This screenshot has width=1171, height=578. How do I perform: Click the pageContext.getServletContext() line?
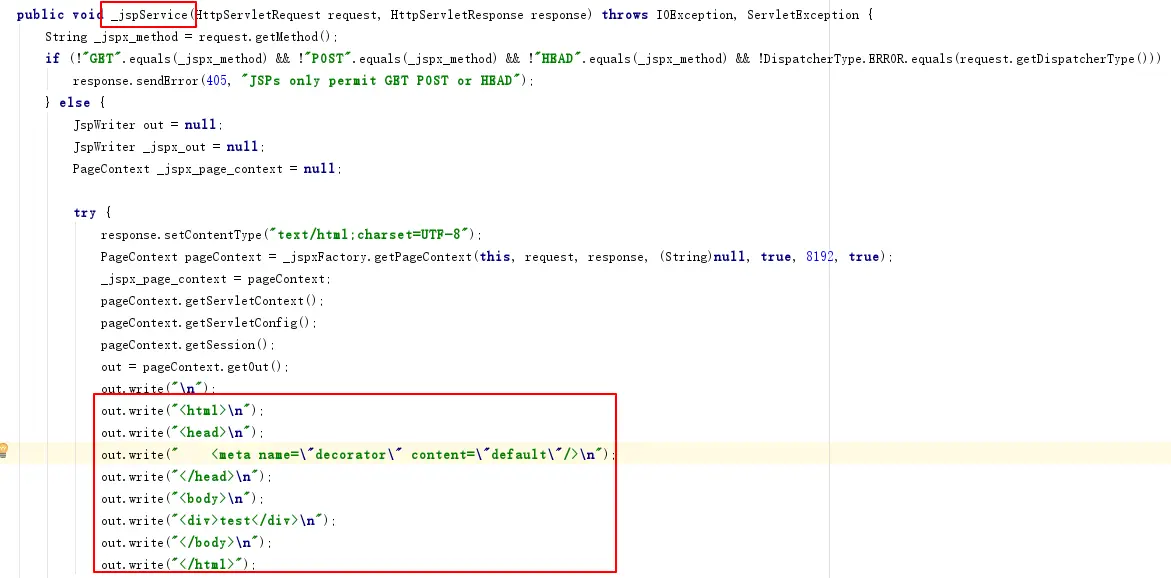pos(213,301)
